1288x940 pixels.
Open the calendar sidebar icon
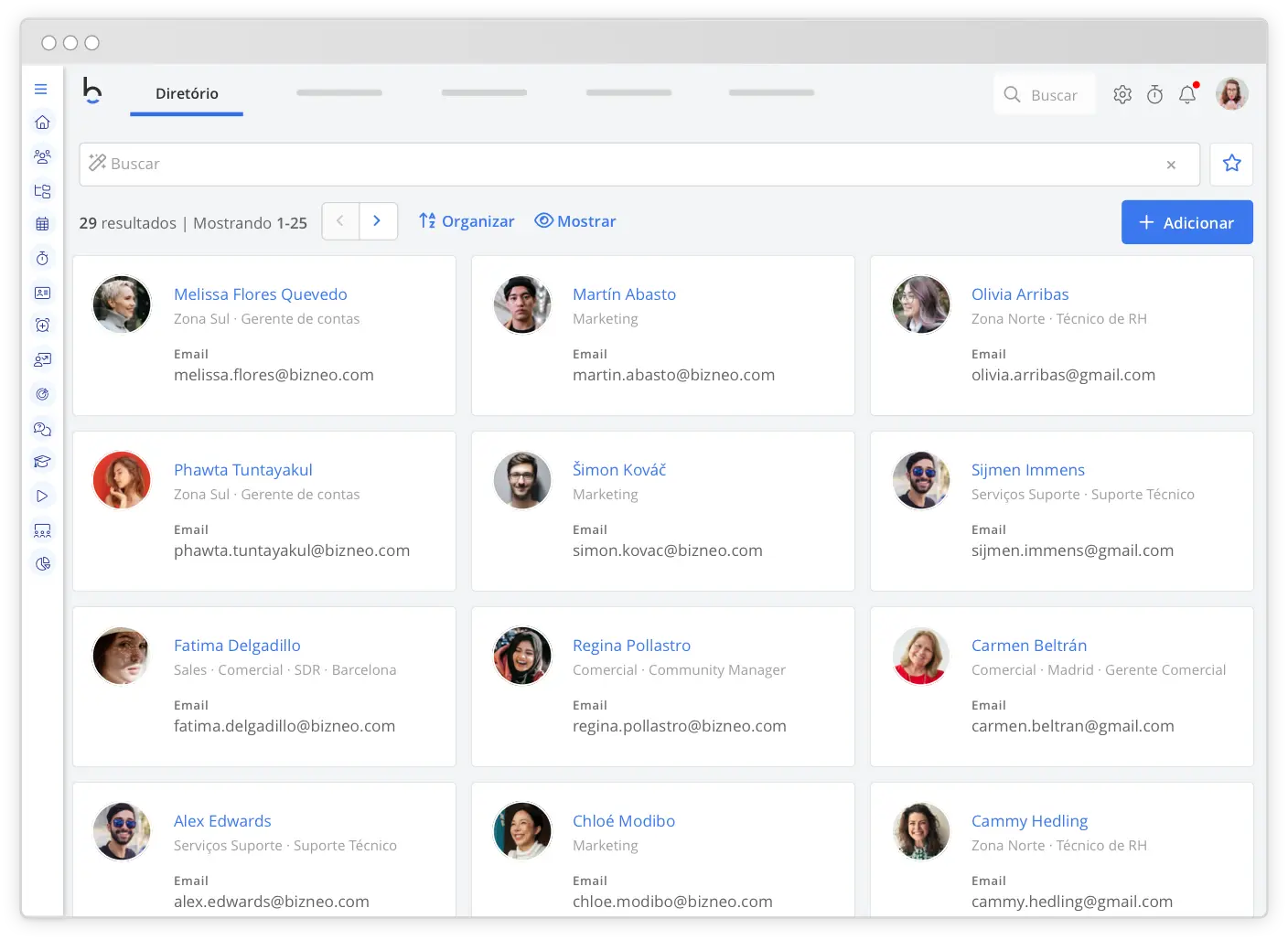[42, 224]
